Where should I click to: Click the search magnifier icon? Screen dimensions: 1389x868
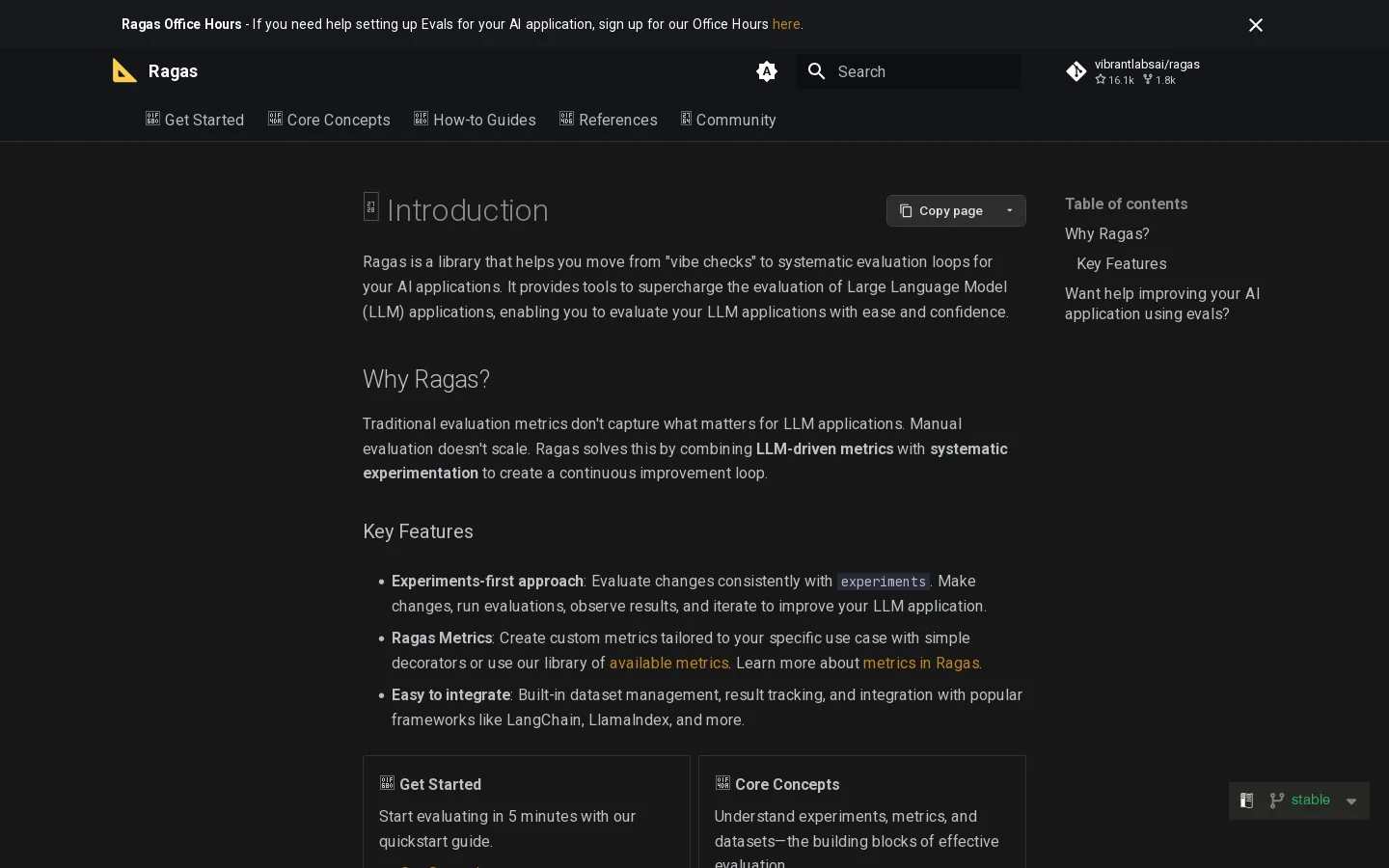point(817,71)
